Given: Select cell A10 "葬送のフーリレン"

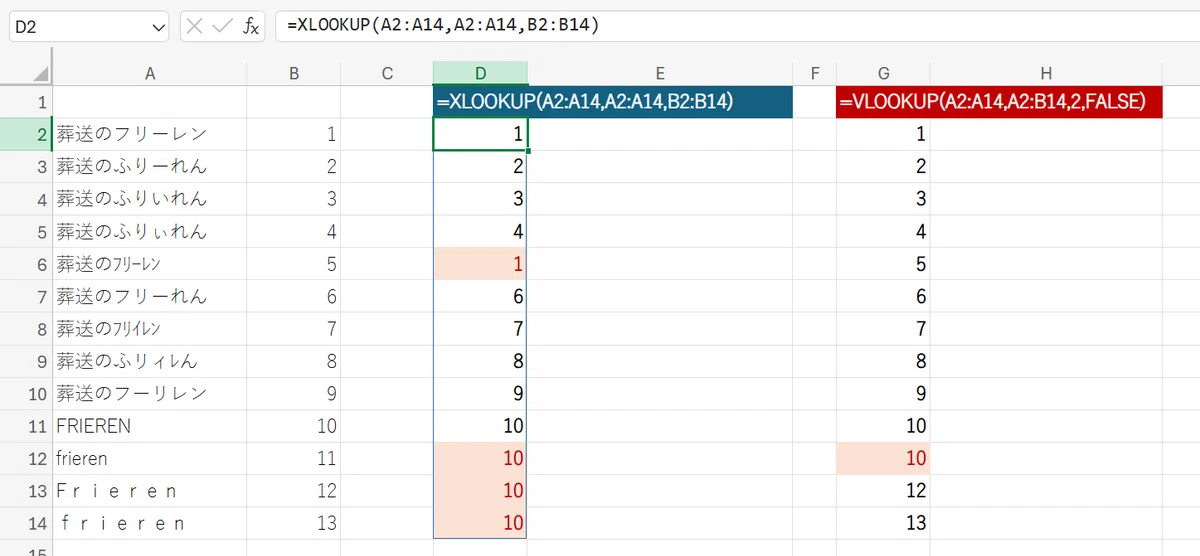Looking at the screenshot, I should click(x=150, y=394).
